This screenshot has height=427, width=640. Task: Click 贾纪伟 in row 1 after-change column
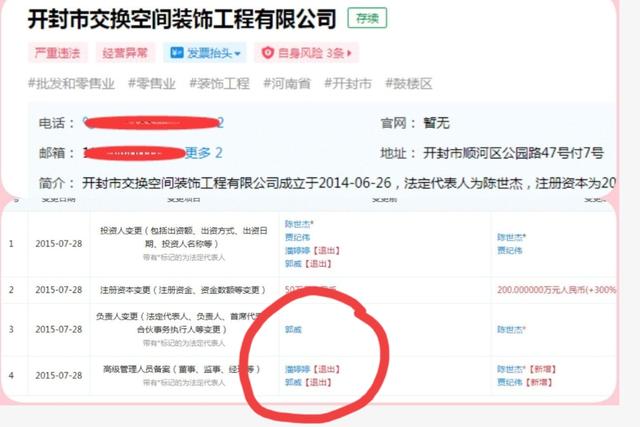[510, 250]
